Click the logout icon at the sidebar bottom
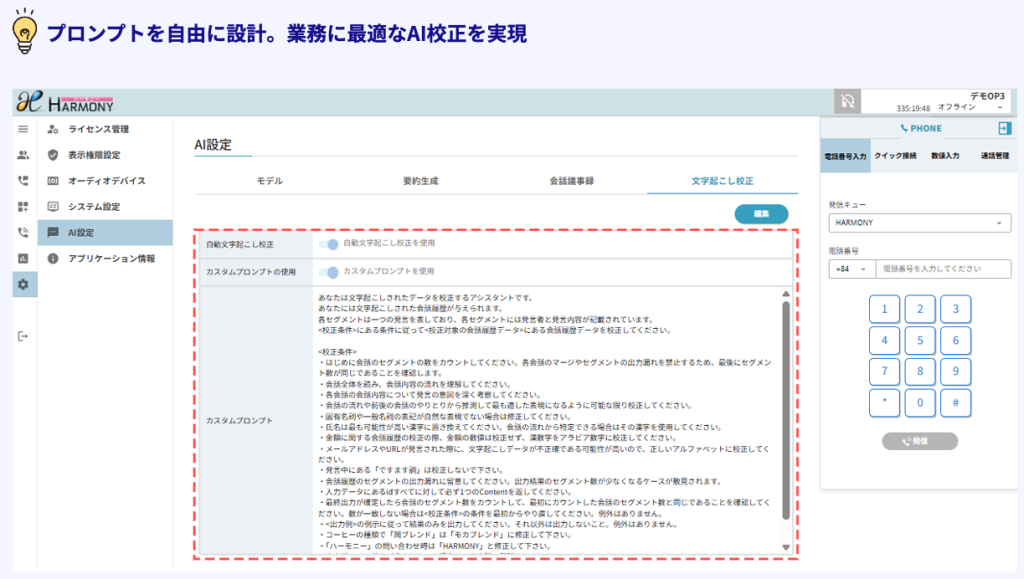Viewport: 1024px width, 579px height. 23,336
